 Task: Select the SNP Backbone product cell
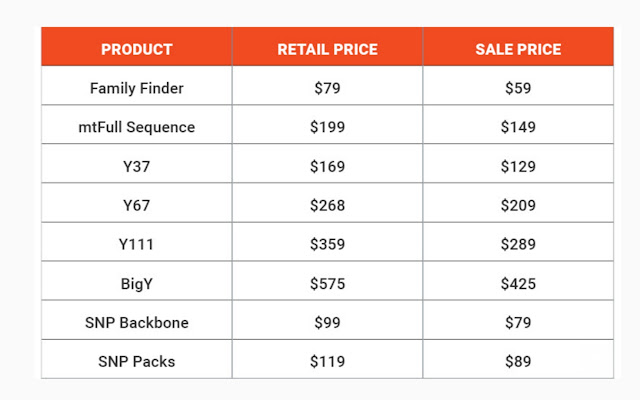pyautogui.click(x=137, y=323)
